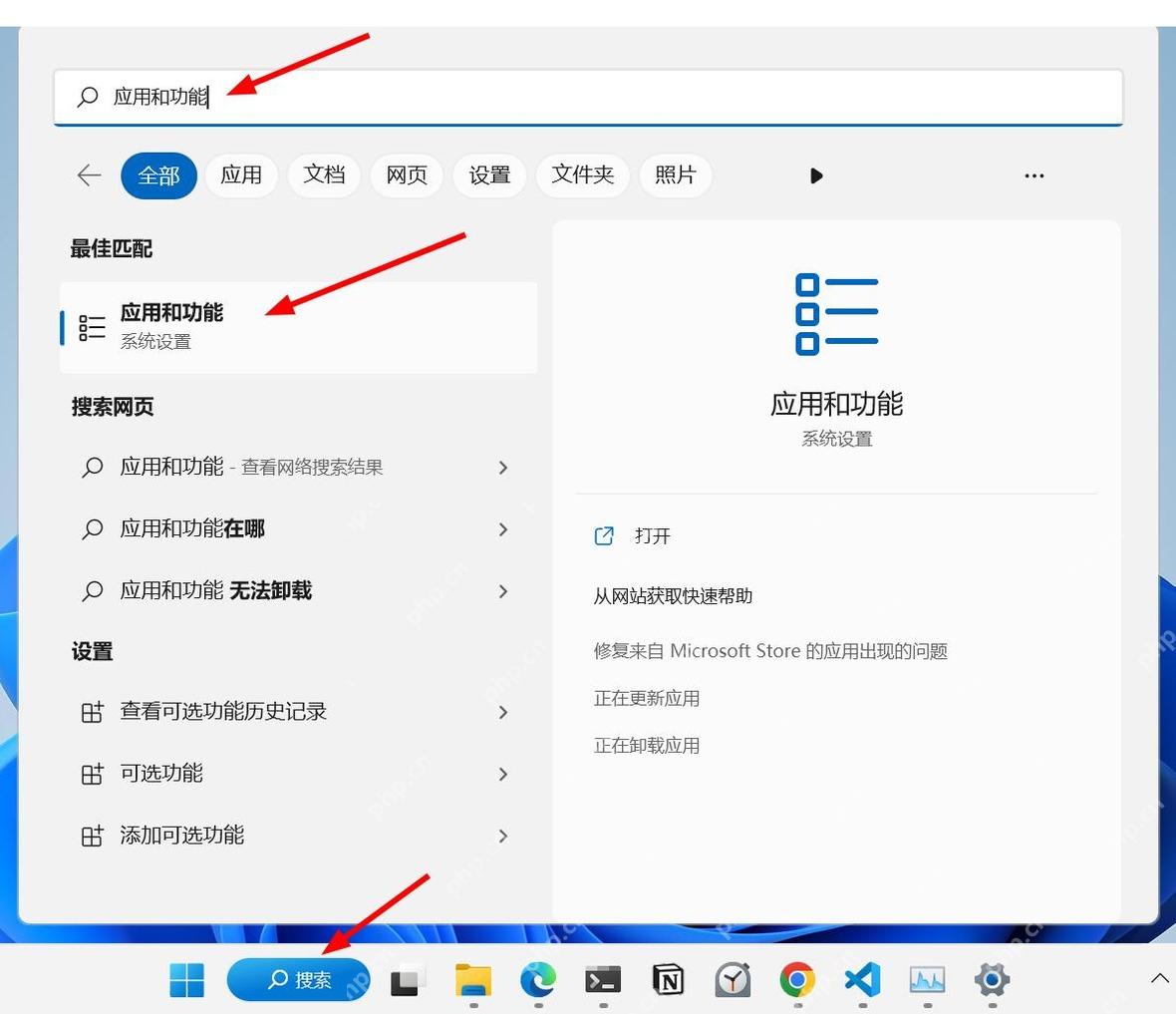Show more filters with the play arrow
The image size is (1176, 1014).
point(817,175)
